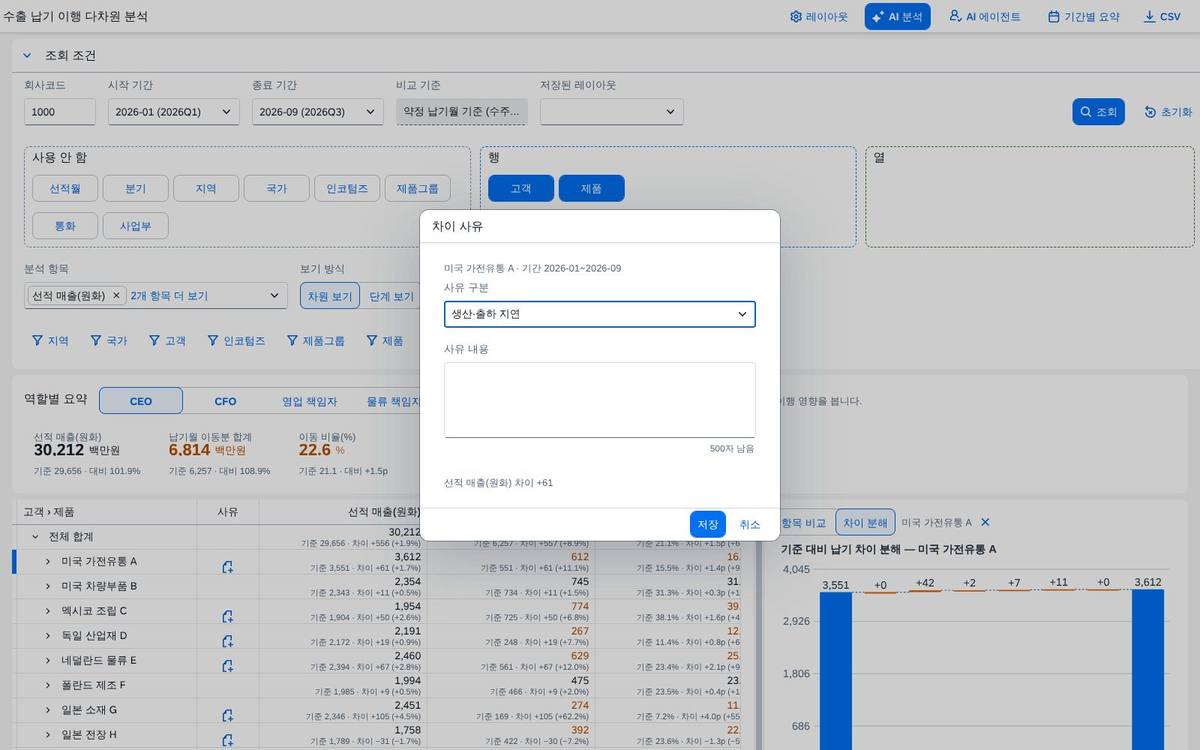Select the 지역 dimension chip
Image resolution: width=1200 pixels, height=750 pixels.
(x=206, y=188)
